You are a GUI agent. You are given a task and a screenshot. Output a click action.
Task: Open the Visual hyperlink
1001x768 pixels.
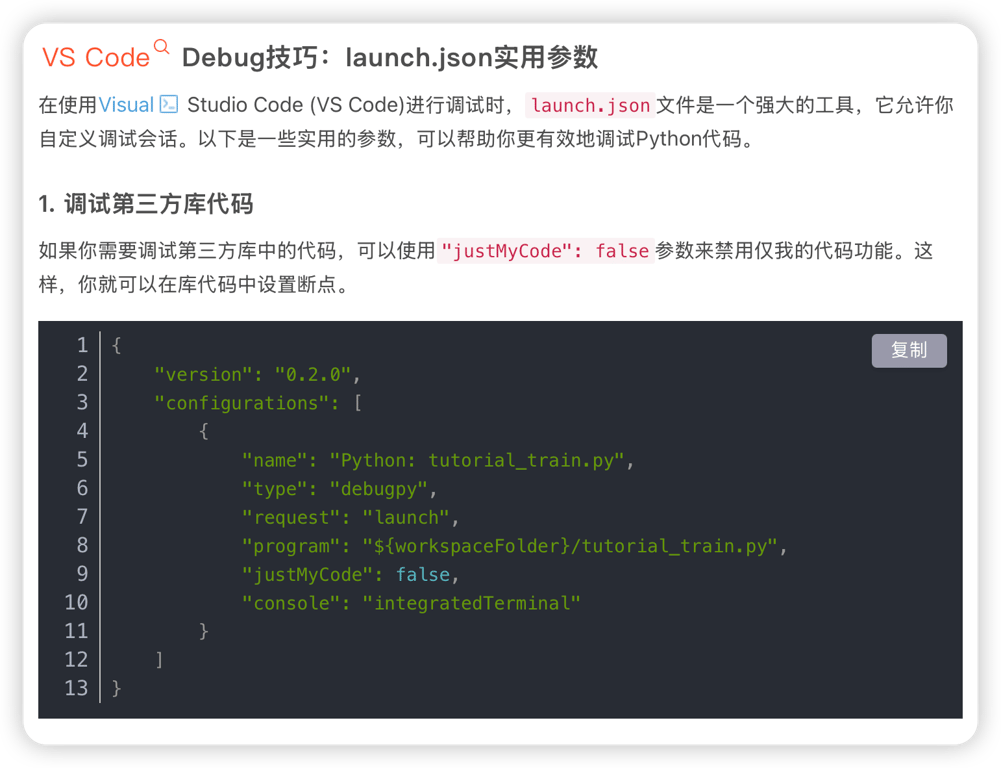point(126,105)
